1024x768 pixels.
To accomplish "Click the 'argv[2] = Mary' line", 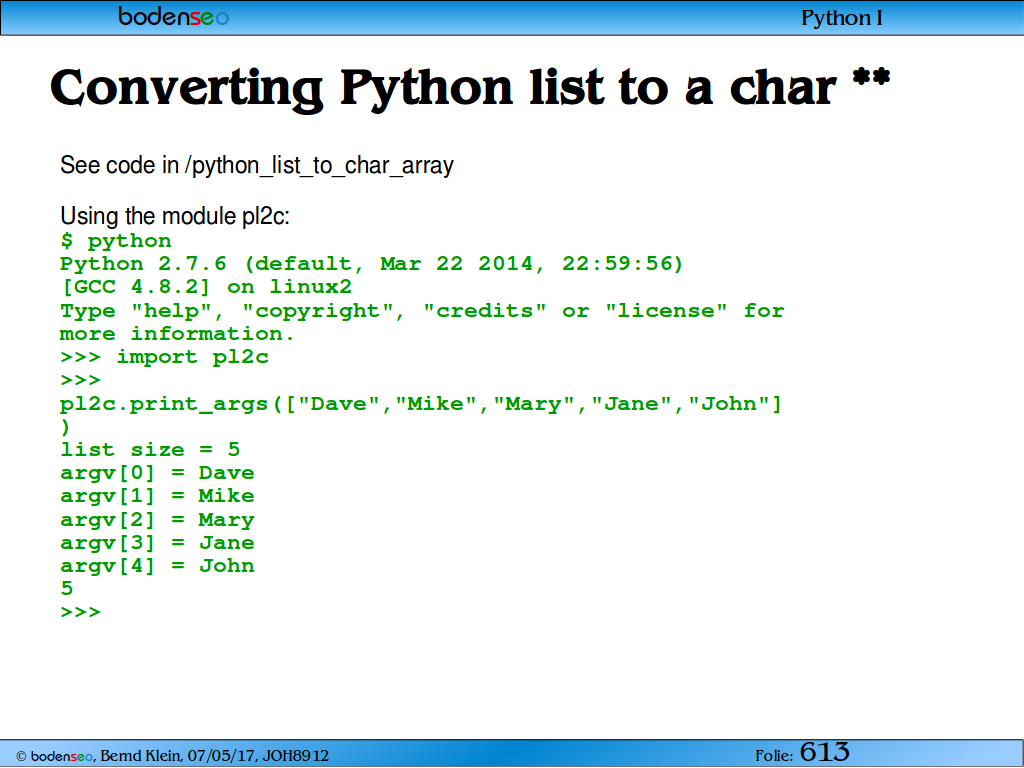I will click(x=157, y=520).
